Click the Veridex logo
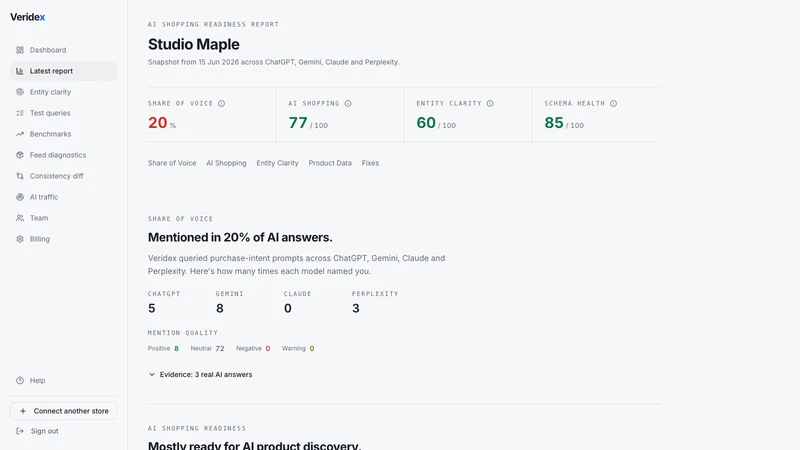 28,17
